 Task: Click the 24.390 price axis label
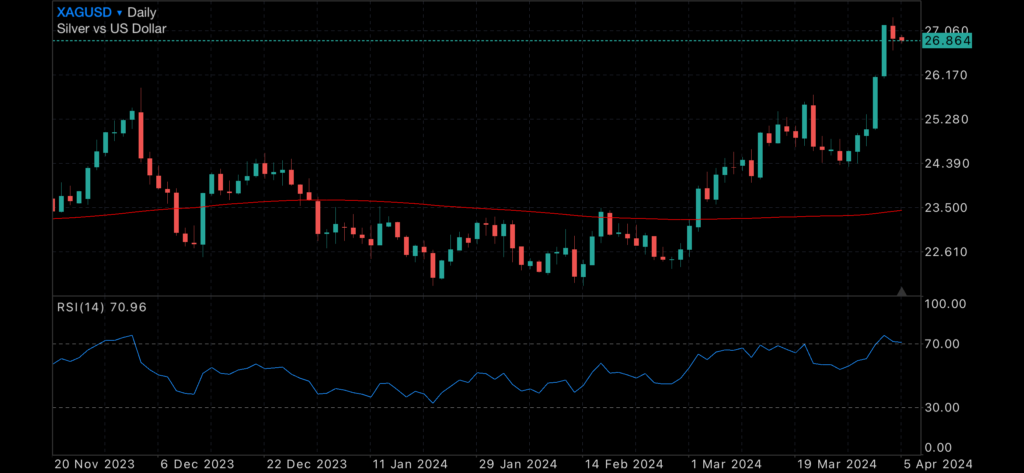coord(946,163)
